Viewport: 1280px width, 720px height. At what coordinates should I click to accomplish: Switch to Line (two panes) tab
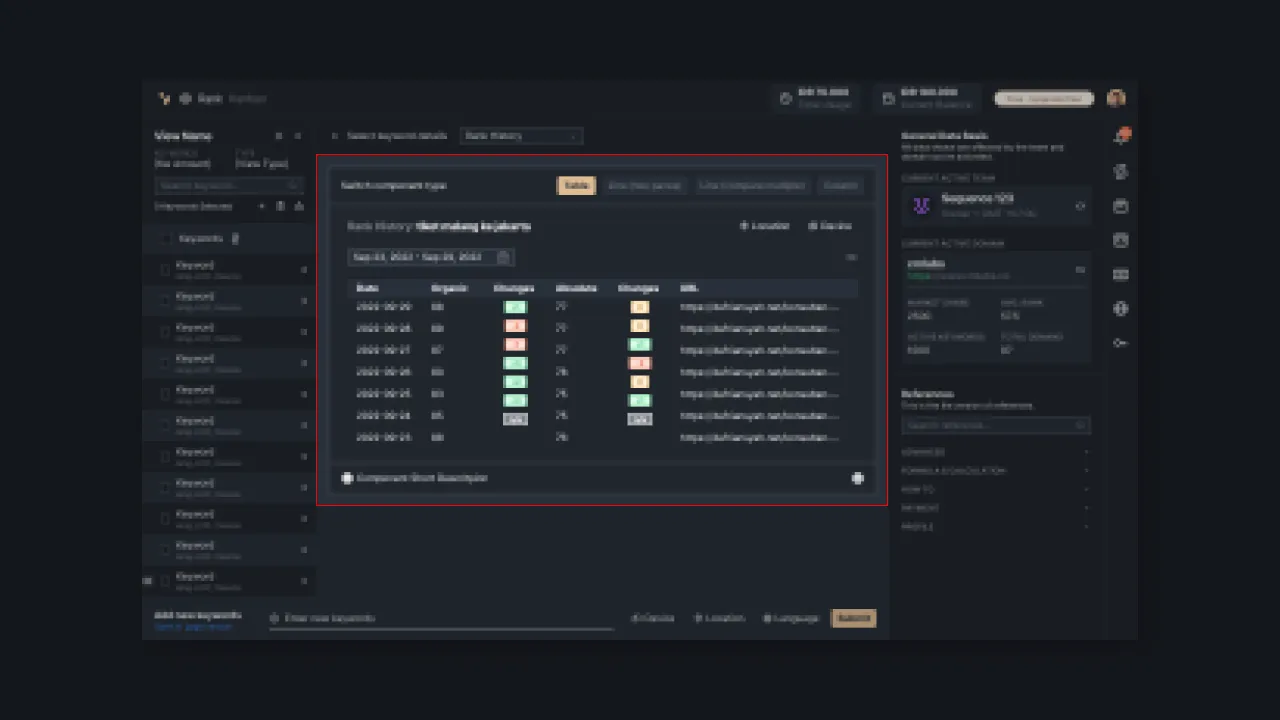[645, 185]
